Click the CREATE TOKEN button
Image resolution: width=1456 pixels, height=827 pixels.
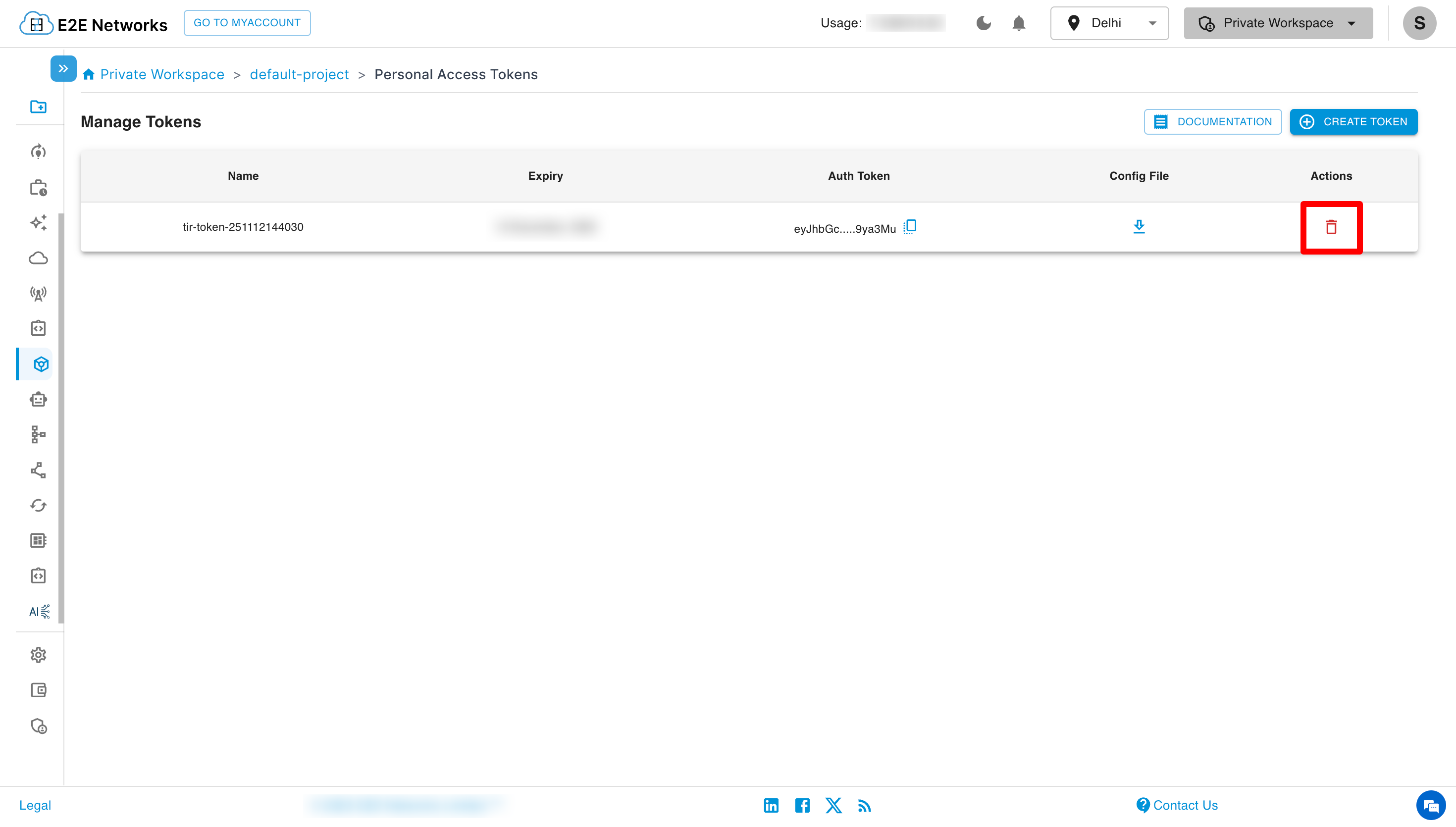click(1353, 121)
